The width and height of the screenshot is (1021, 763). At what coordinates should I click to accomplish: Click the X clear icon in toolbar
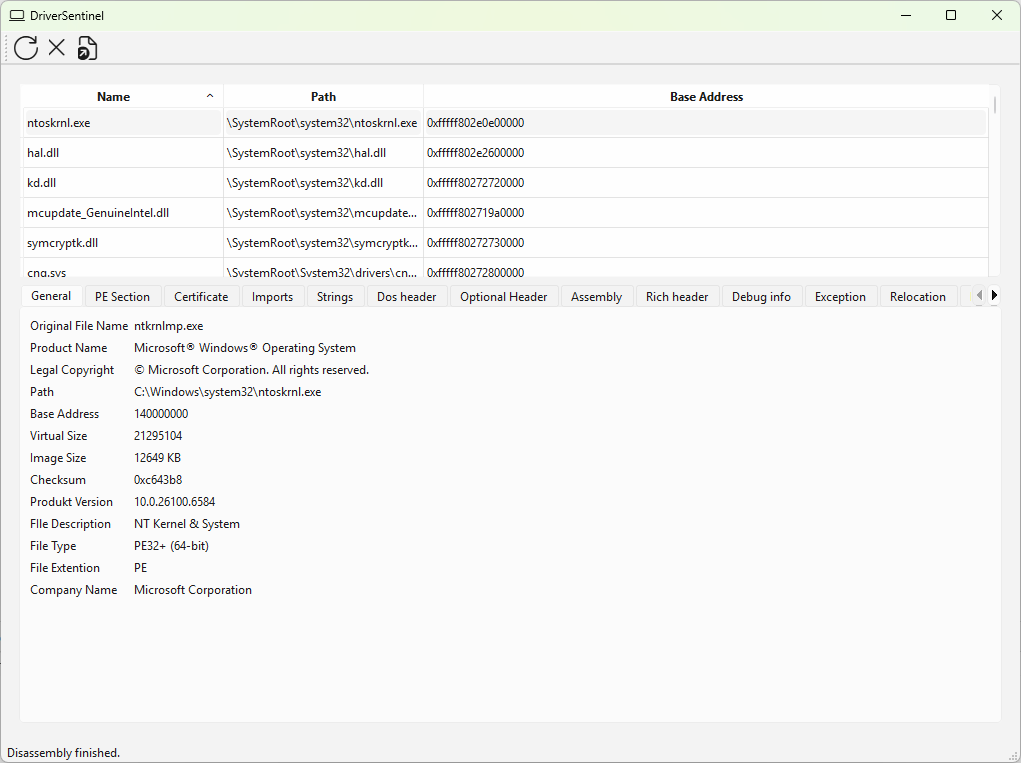57,47
